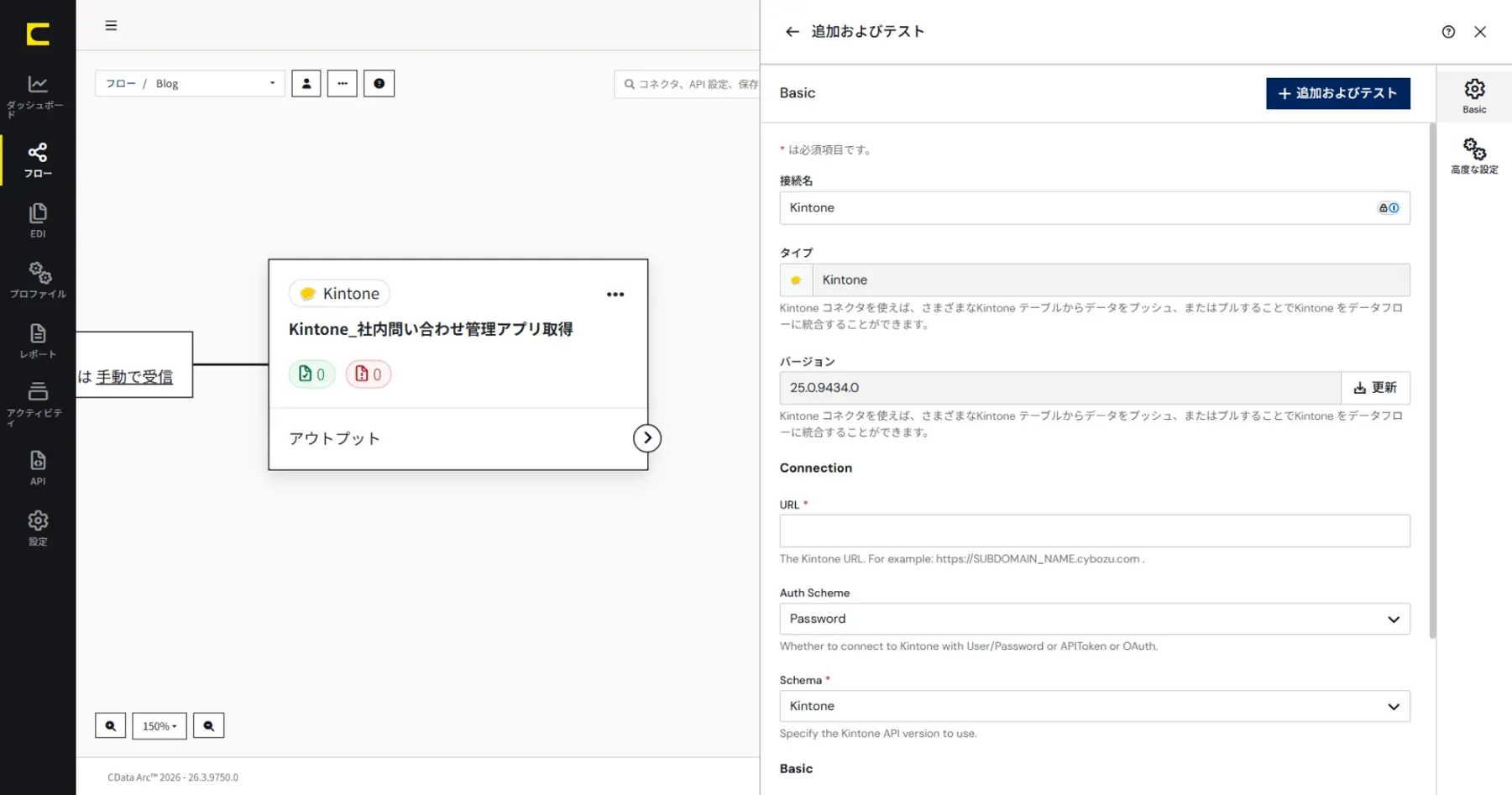Open the Kintone connector three-dot menu

(x=615, y=295)
